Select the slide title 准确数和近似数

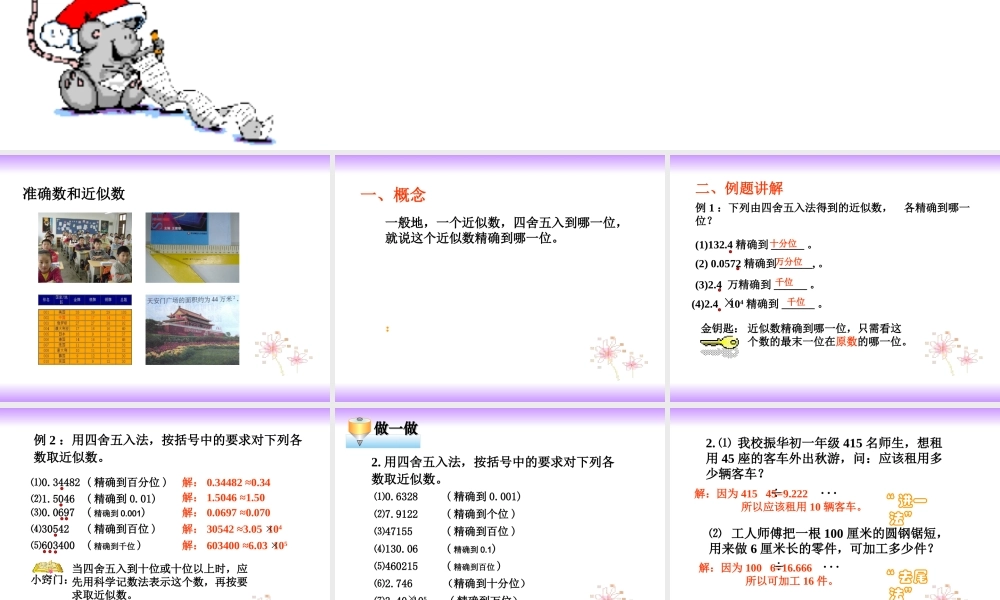[74, 194]
